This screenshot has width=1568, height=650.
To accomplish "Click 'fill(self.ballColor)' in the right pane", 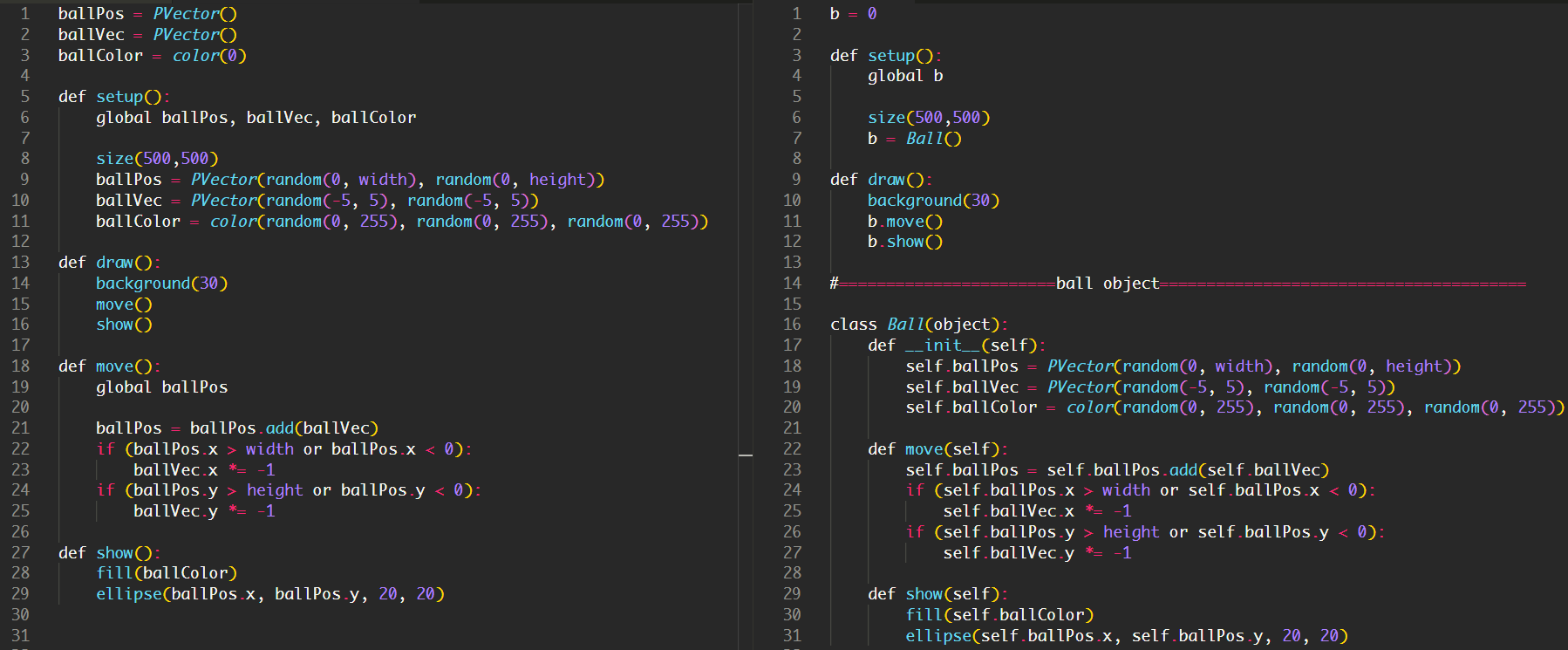I will click(999, 615).
